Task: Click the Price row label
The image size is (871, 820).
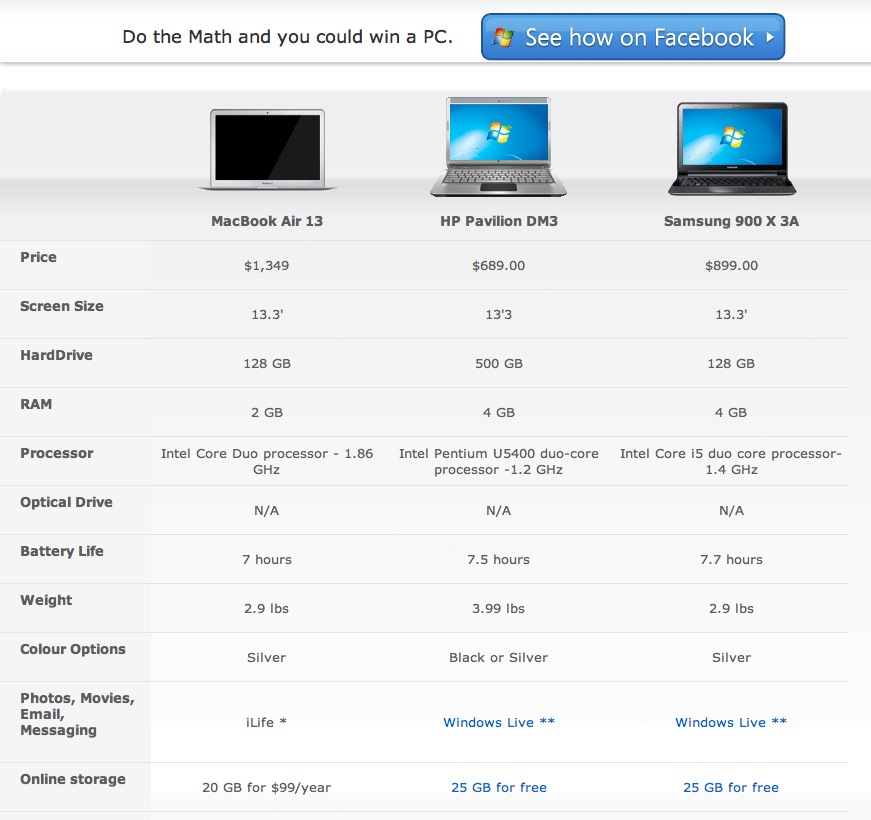Action: click(38, 257)
